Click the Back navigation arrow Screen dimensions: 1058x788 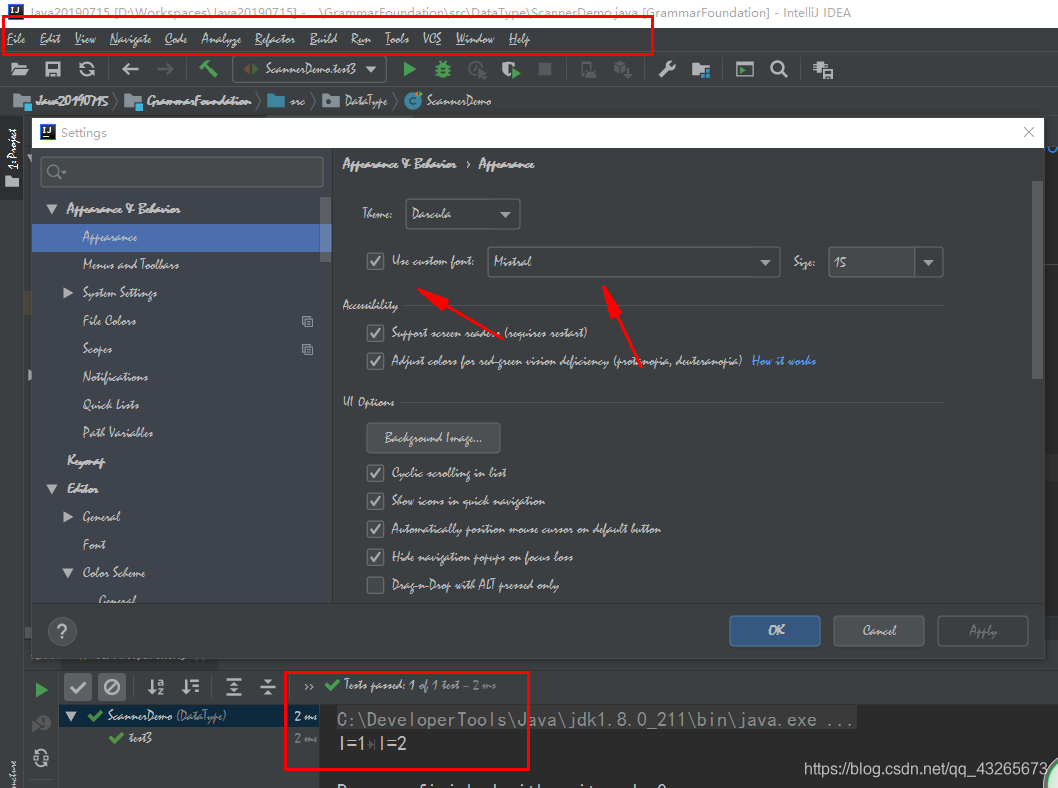130,69
